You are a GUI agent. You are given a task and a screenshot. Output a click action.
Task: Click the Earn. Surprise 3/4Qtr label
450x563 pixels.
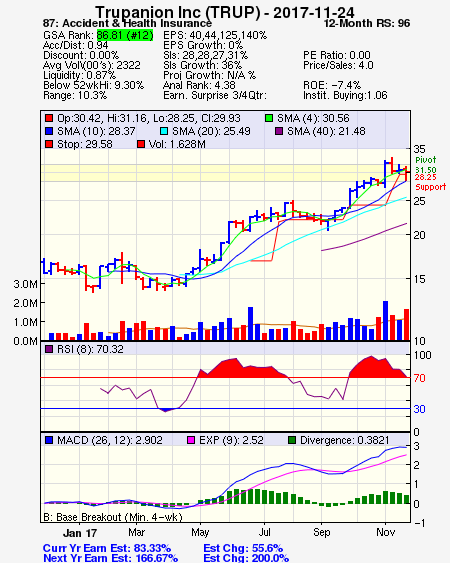[x=215, y=96]
